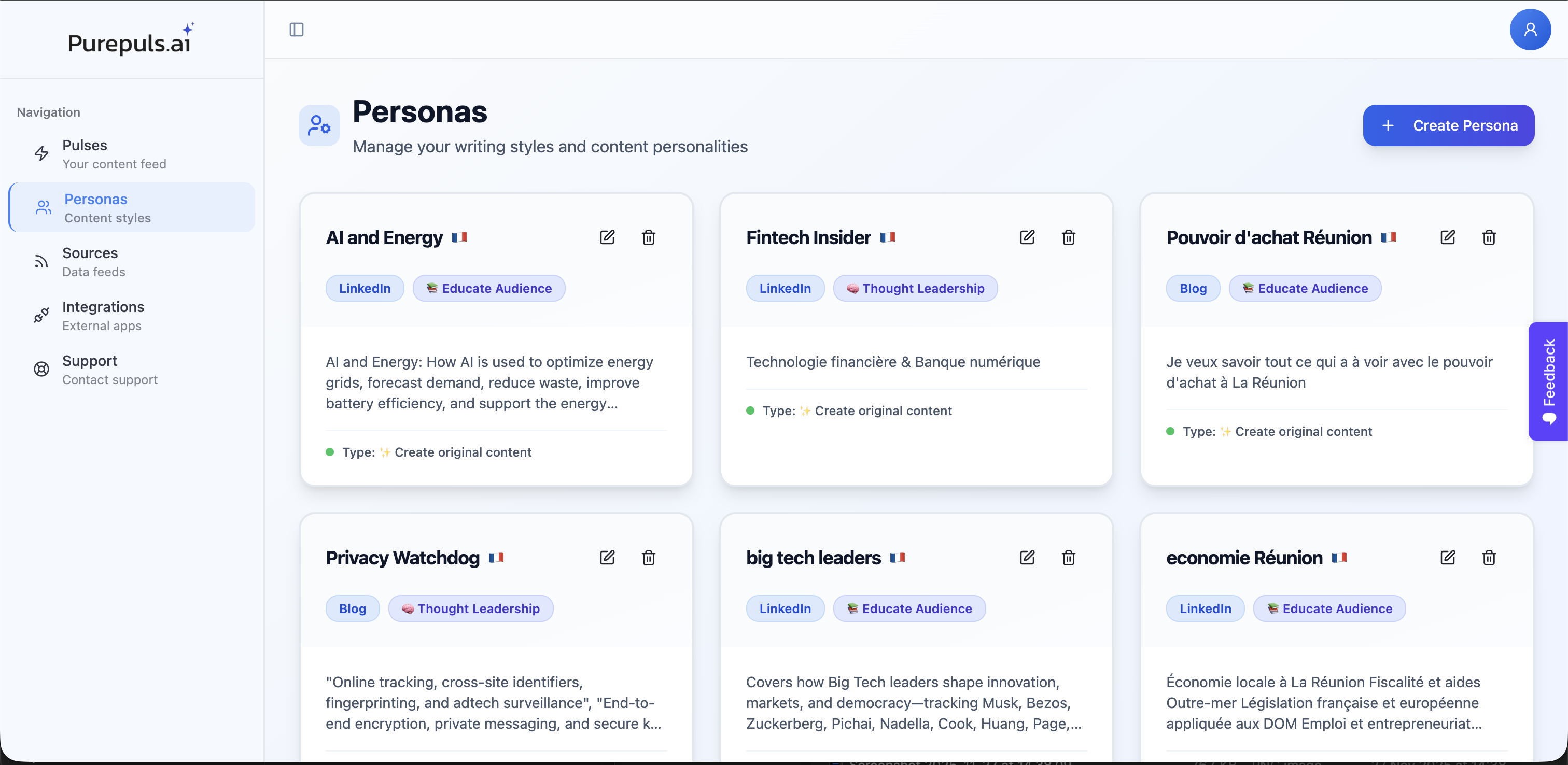Click the LinkedIn tag on Fintech Insider
Image resolution: width=1568 pixels, height=765 pixels.
pos(785,288)
